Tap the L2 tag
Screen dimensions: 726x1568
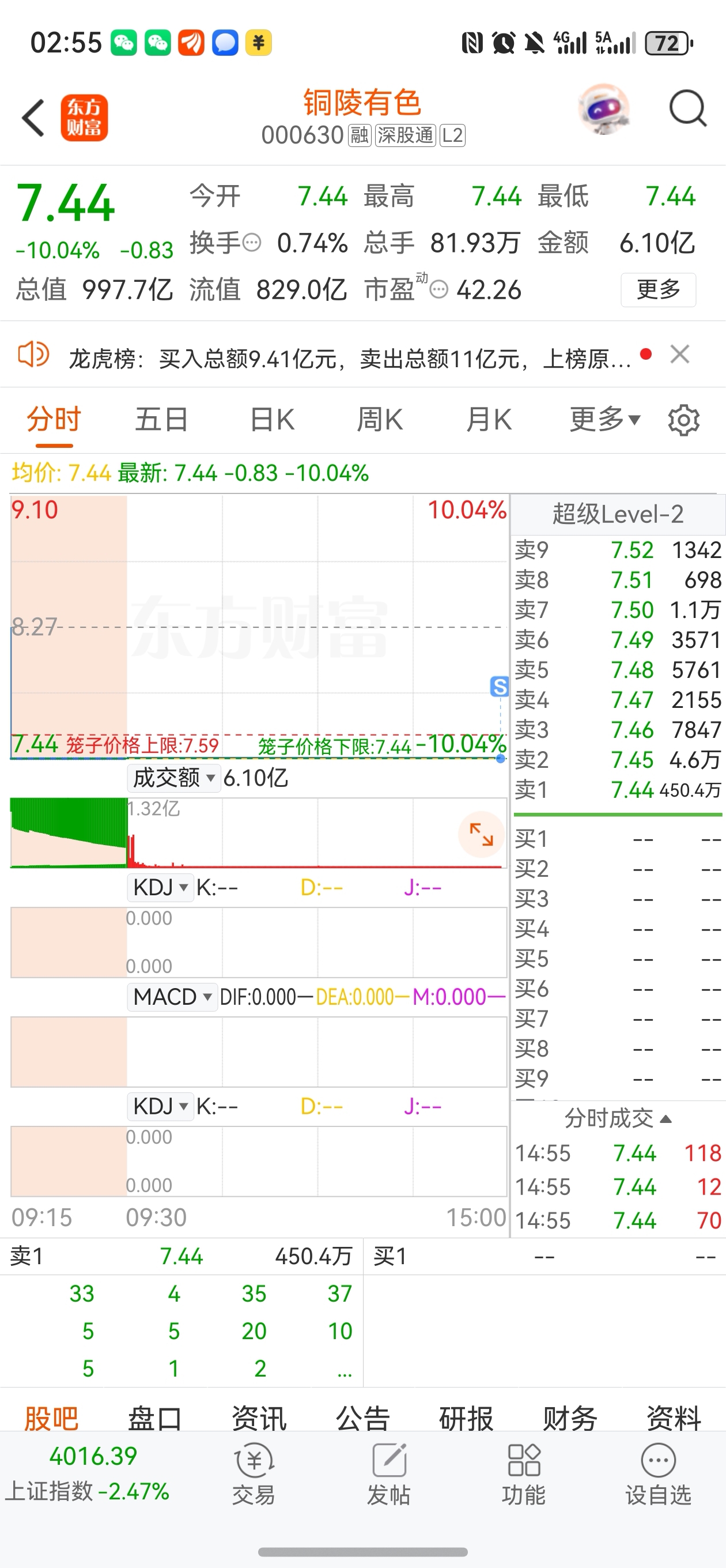[452, 135]
